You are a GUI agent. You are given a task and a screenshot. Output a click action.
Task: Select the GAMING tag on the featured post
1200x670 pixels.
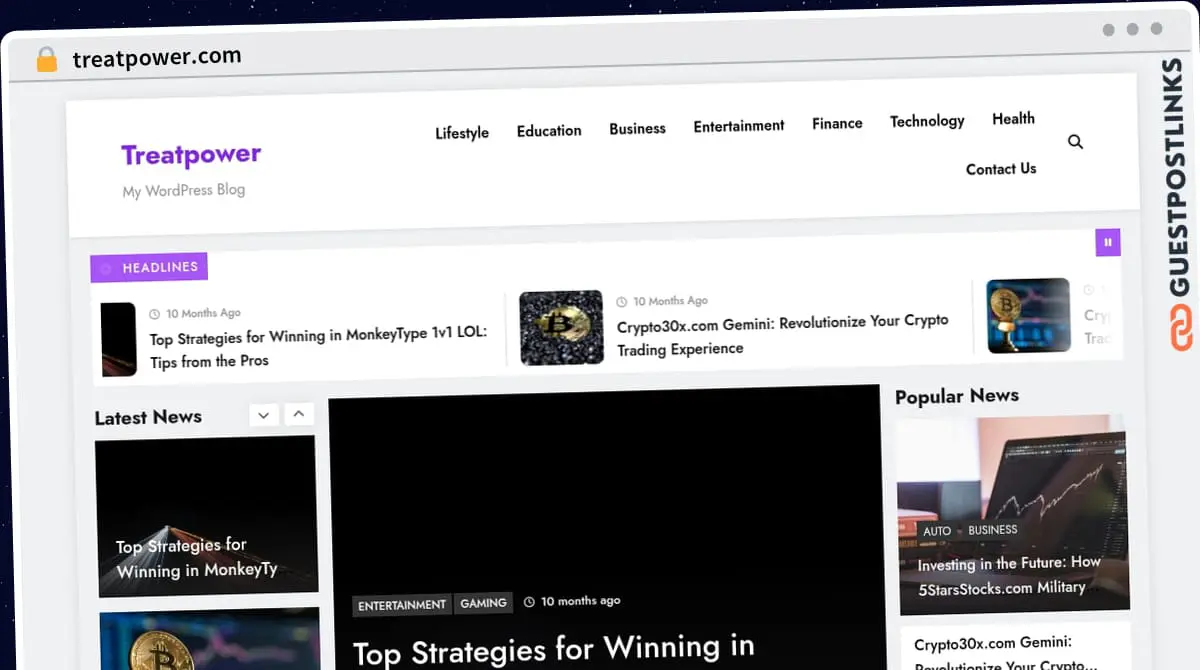click(x=484, y=603)
